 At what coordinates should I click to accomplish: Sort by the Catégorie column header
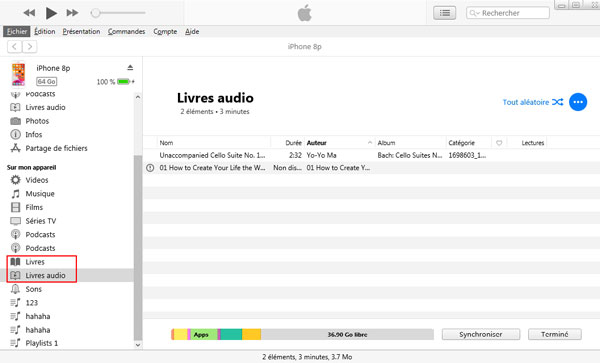click(461, 143)
